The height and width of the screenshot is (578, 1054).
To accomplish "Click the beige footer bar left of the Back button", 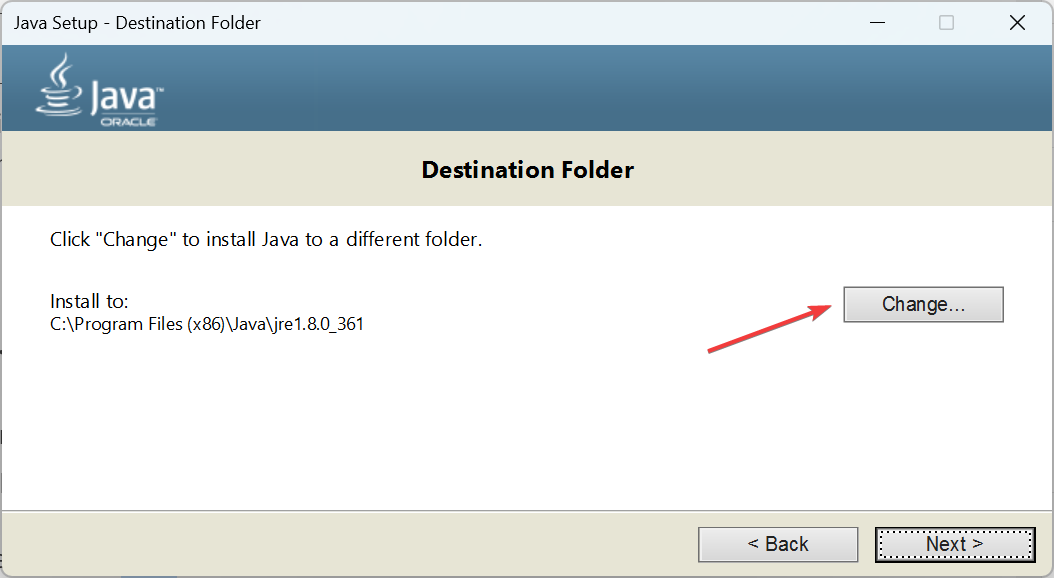I will pyautogui.click(x=350, y=544).
